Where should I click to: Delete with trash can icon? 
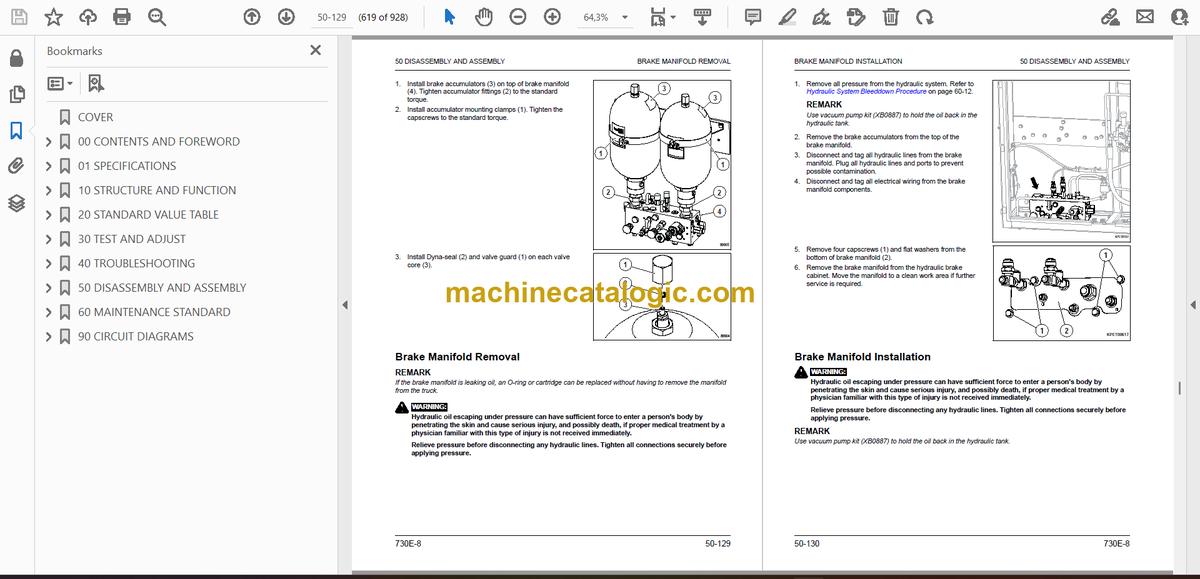tap(890, 17)
